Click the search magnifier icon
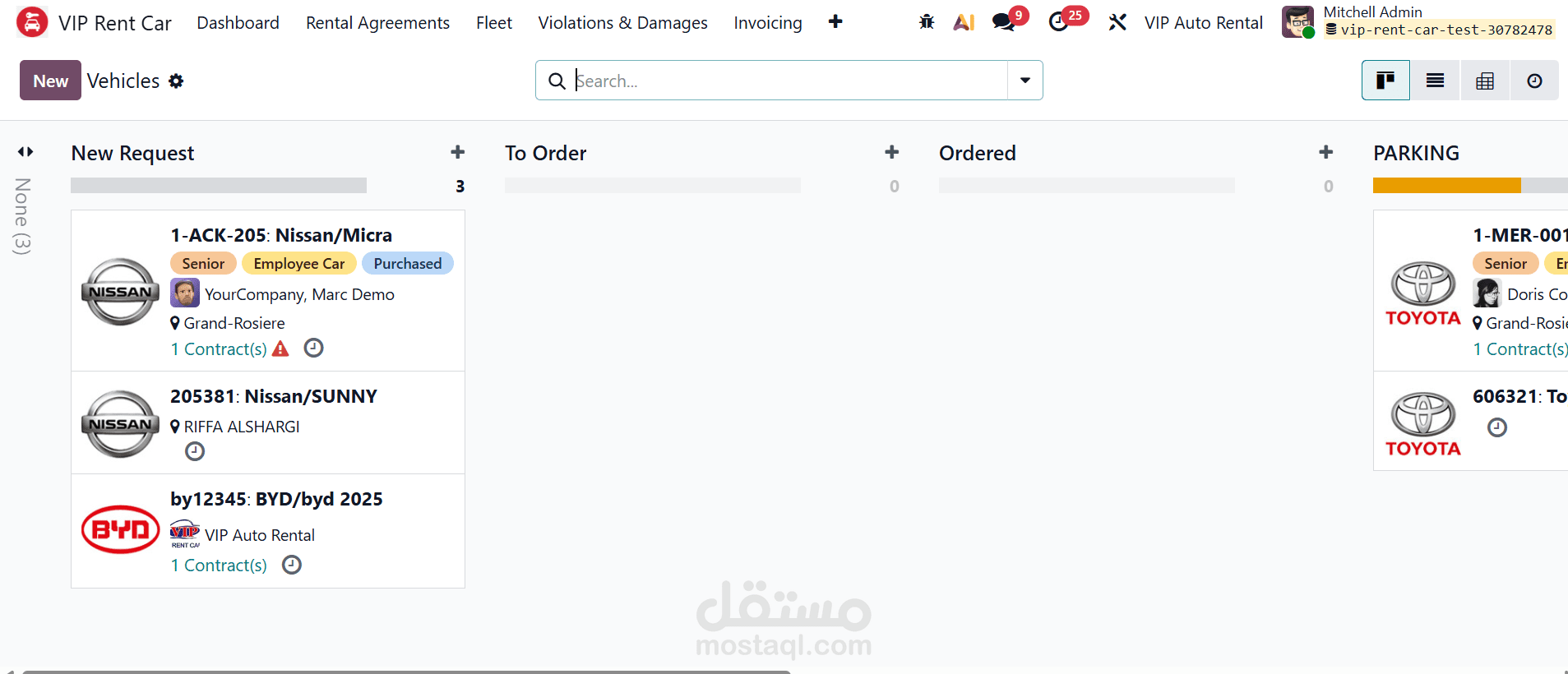1568x674 pixels. 557,81
